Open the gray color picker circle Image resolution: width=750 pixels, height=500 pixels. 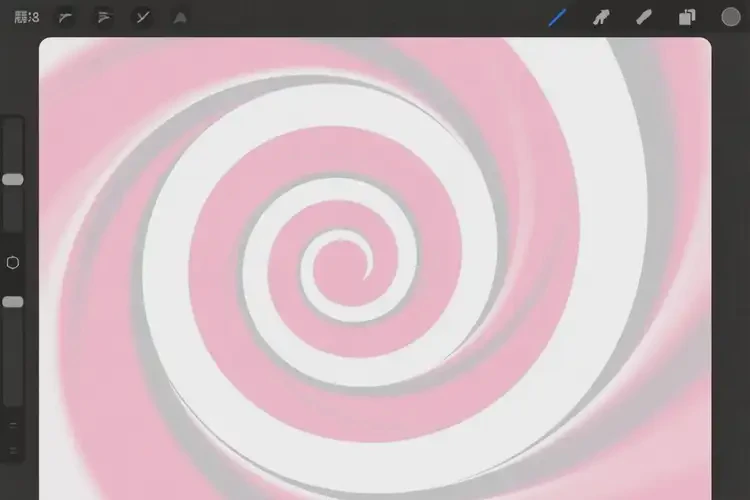(x=731, y=17)
